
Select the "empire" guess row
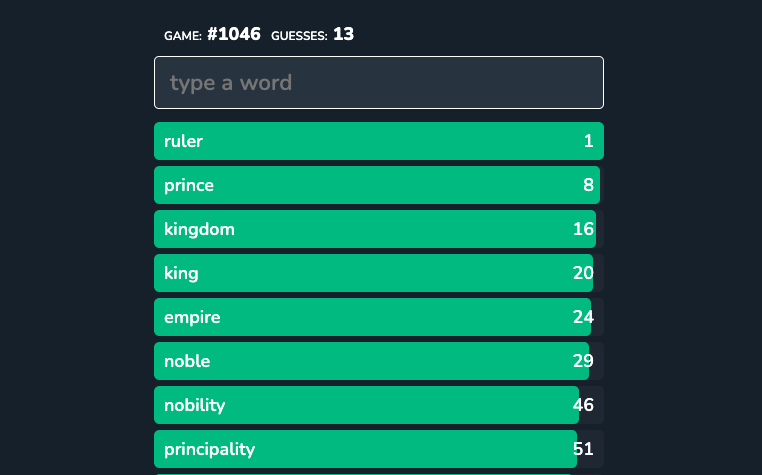click(x=378, y=317)
